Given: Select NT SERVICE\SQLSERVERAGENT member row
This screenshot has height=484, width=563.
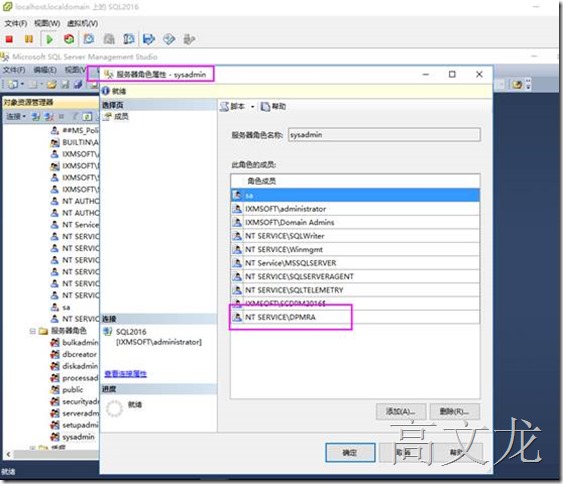Looking at the screenshot, I should (x=355, y=277).
